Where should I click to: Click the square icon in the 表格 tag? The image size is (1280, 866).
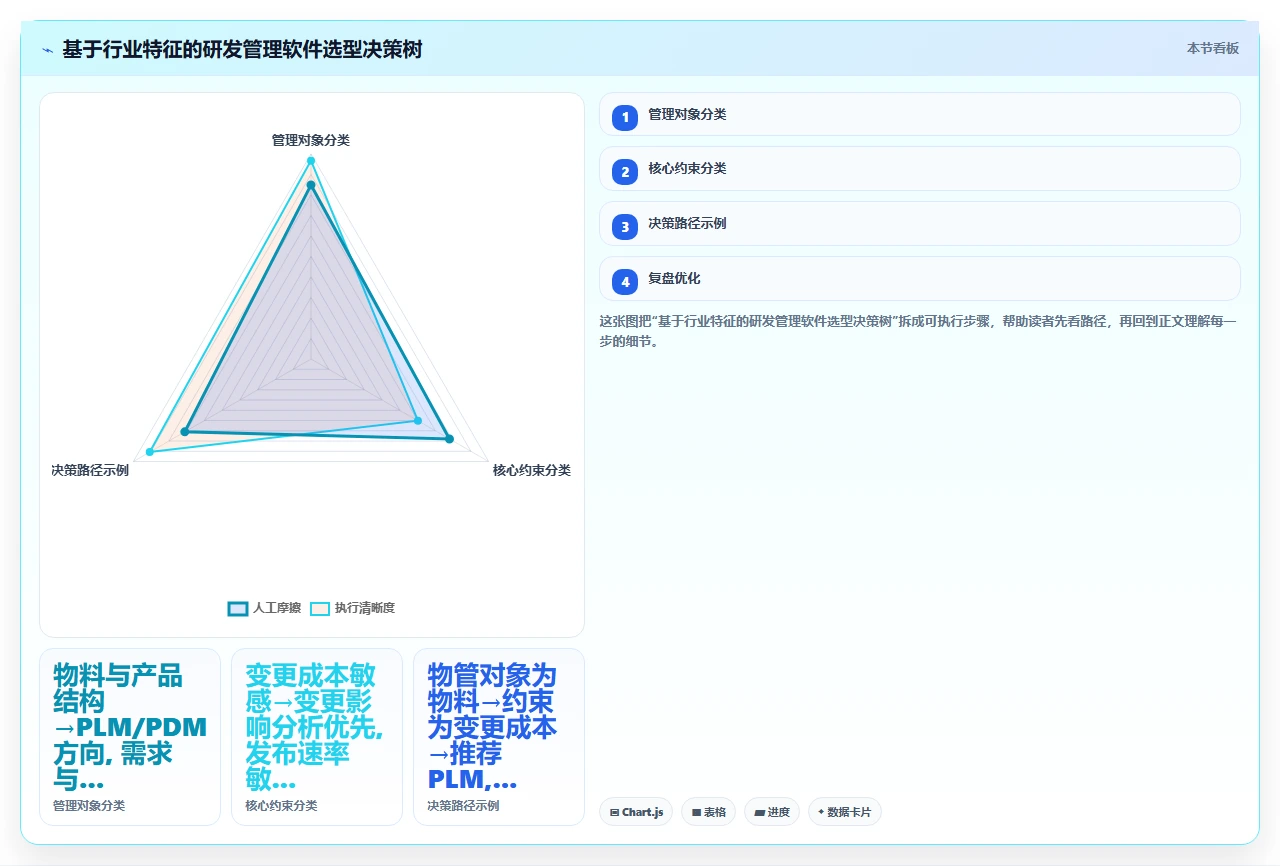[696, 812]
